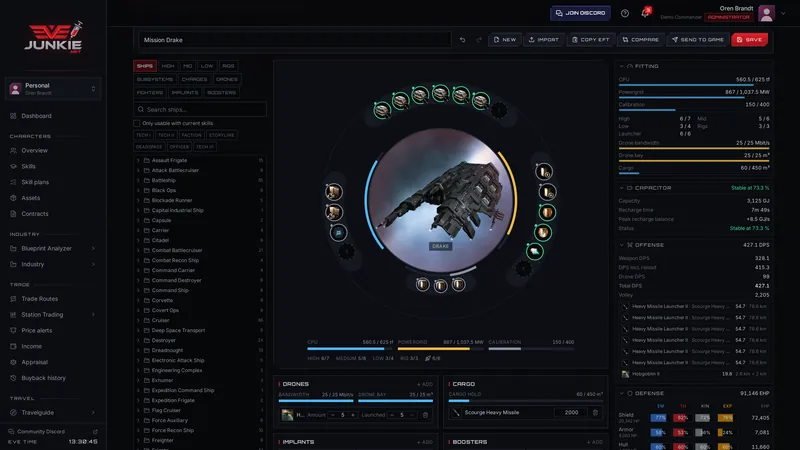Open the character Overview sidebar entry

point(34,151)
